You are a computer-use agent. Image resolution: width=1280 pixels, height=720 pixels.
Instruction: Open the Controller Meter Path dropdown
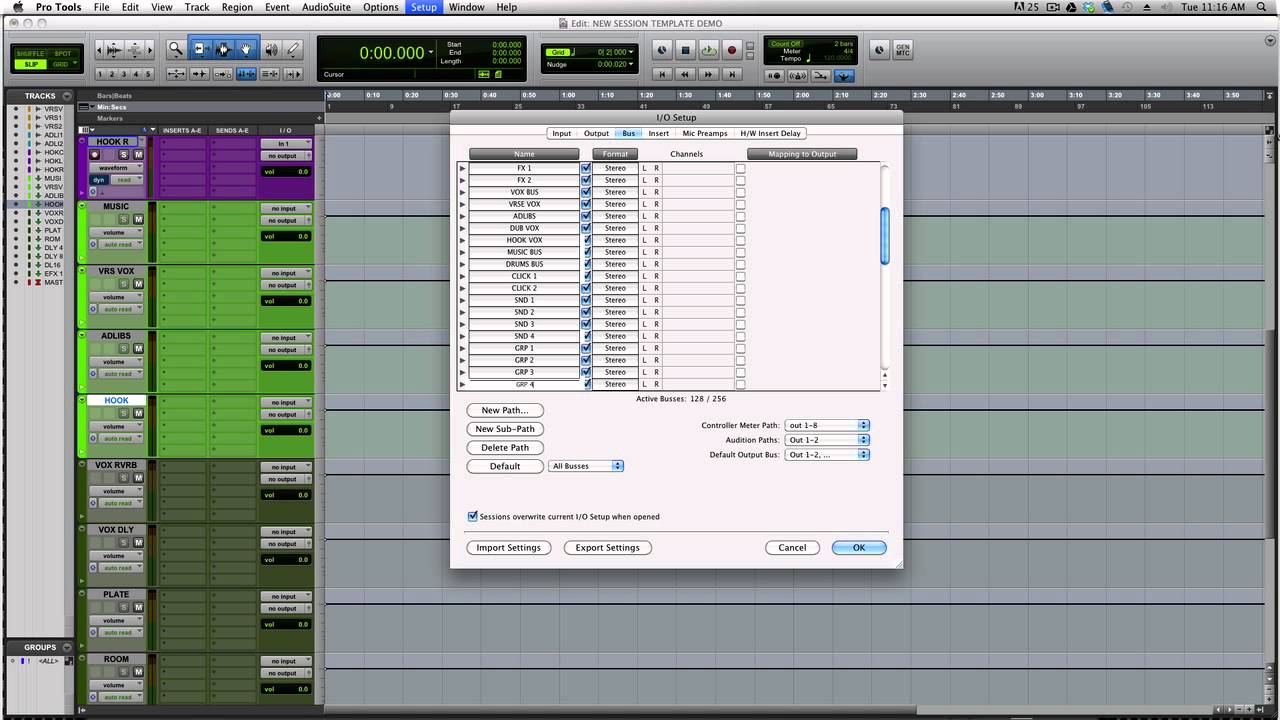point(827,425)
